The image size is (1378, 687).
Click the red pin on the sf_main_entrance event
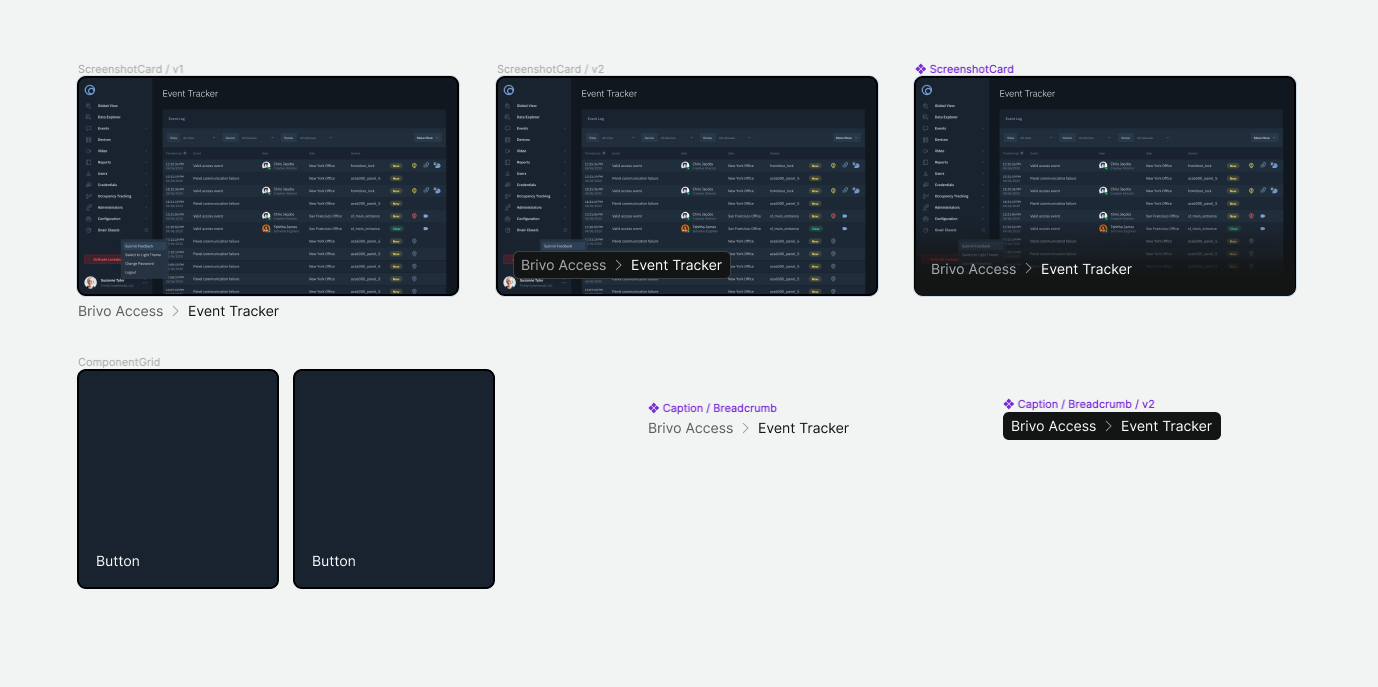(x=414, y=215)
